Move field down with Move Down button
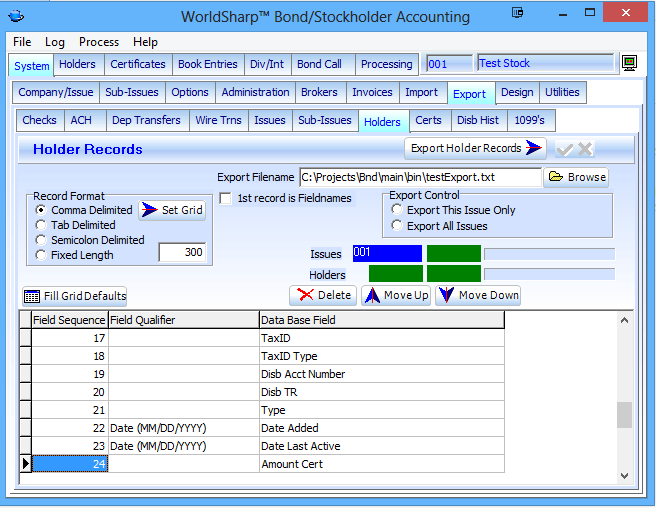This screenshot has height=508, width=656. tap(477, 295)
